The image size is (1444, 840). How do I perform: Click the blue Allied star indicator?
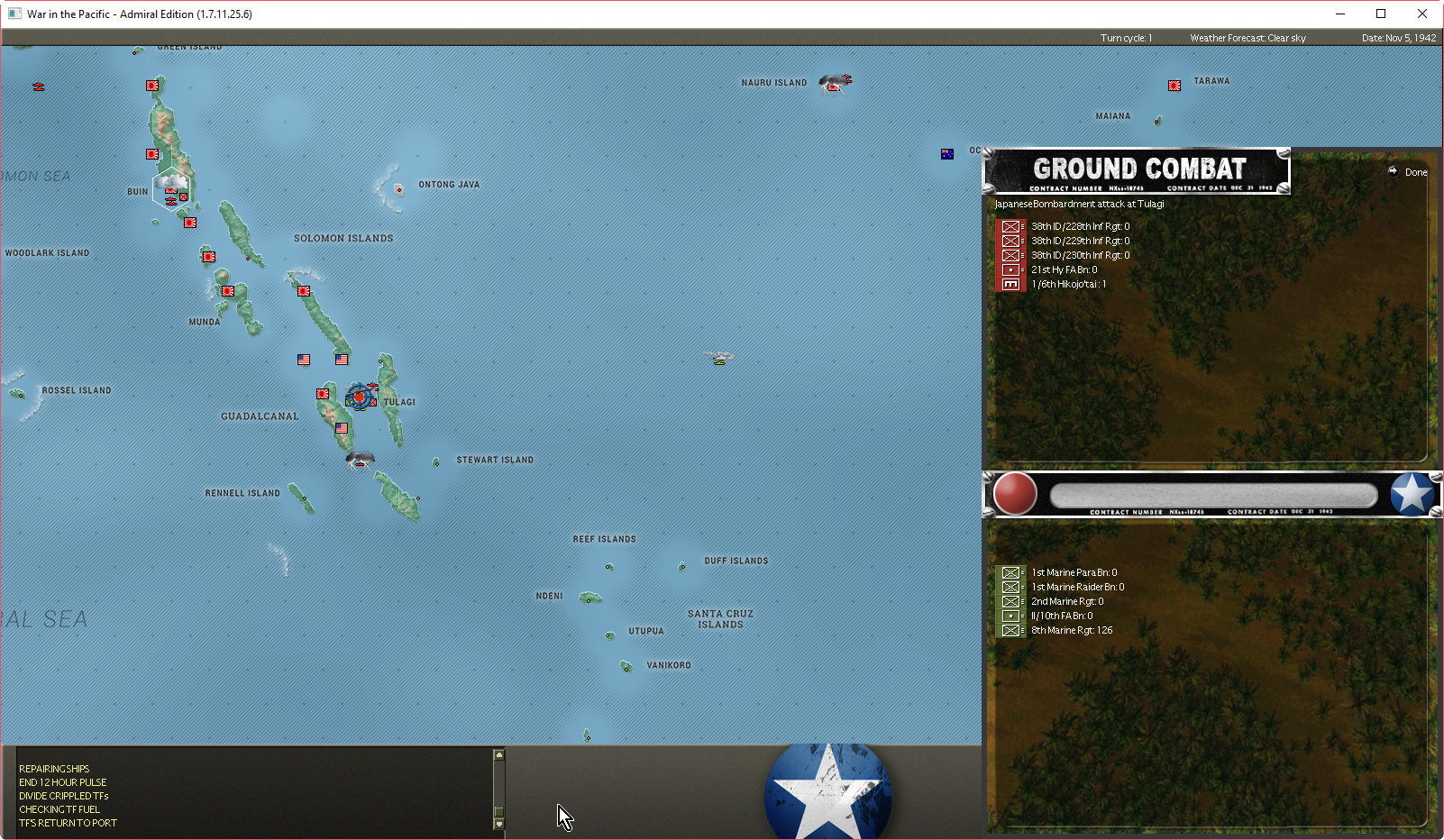point(1412,494)
